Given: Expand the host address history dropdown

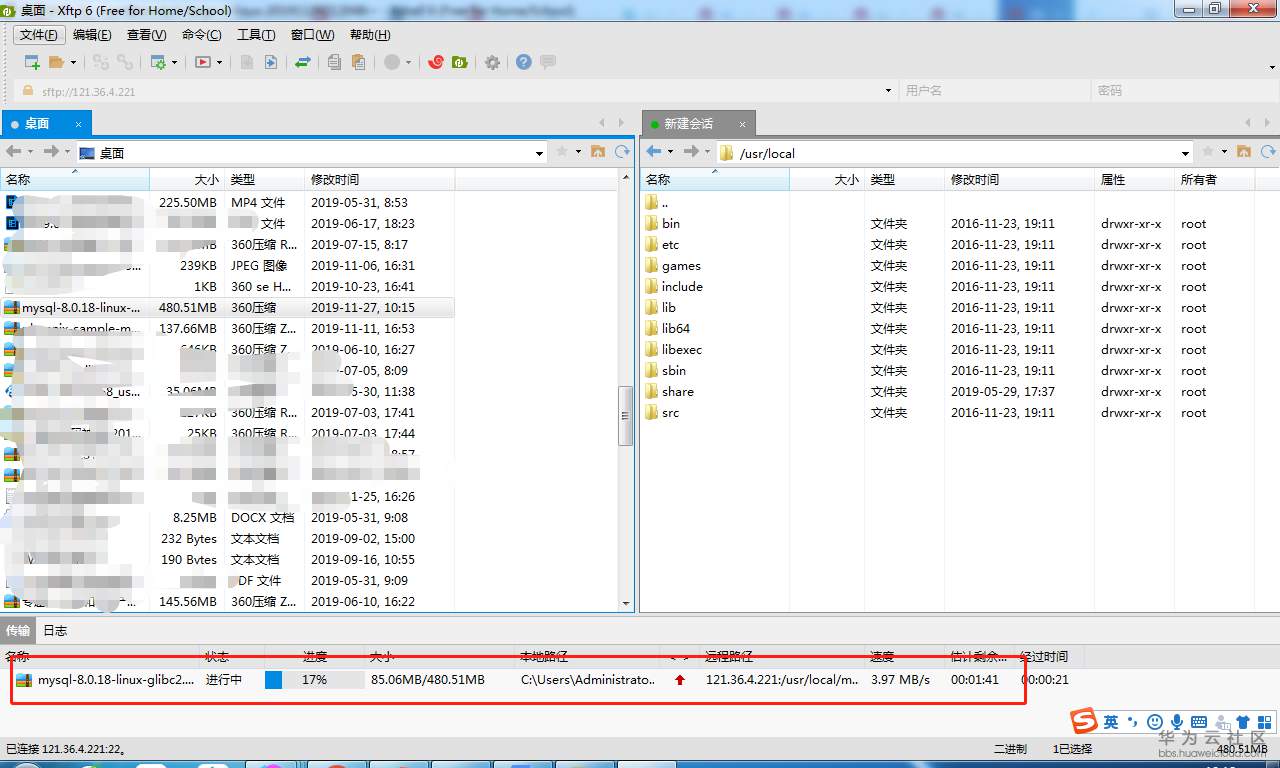Looking at the screenshot, I should [888, 91].
